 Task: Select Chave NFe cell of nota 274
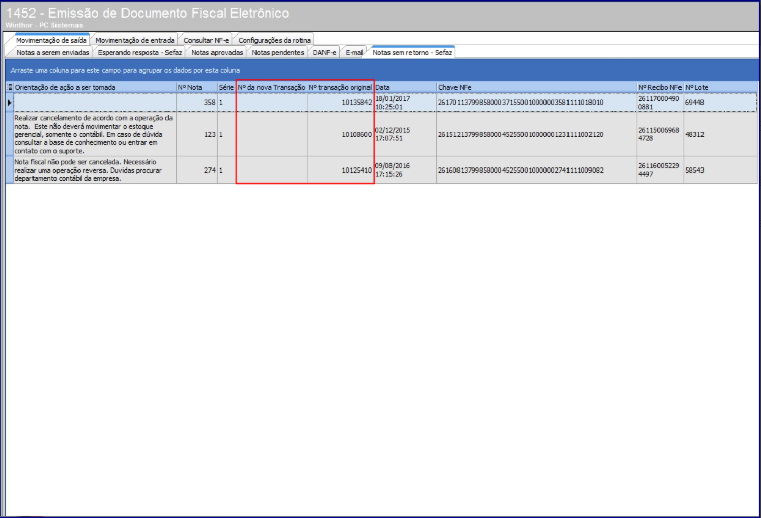pos(536,170)
